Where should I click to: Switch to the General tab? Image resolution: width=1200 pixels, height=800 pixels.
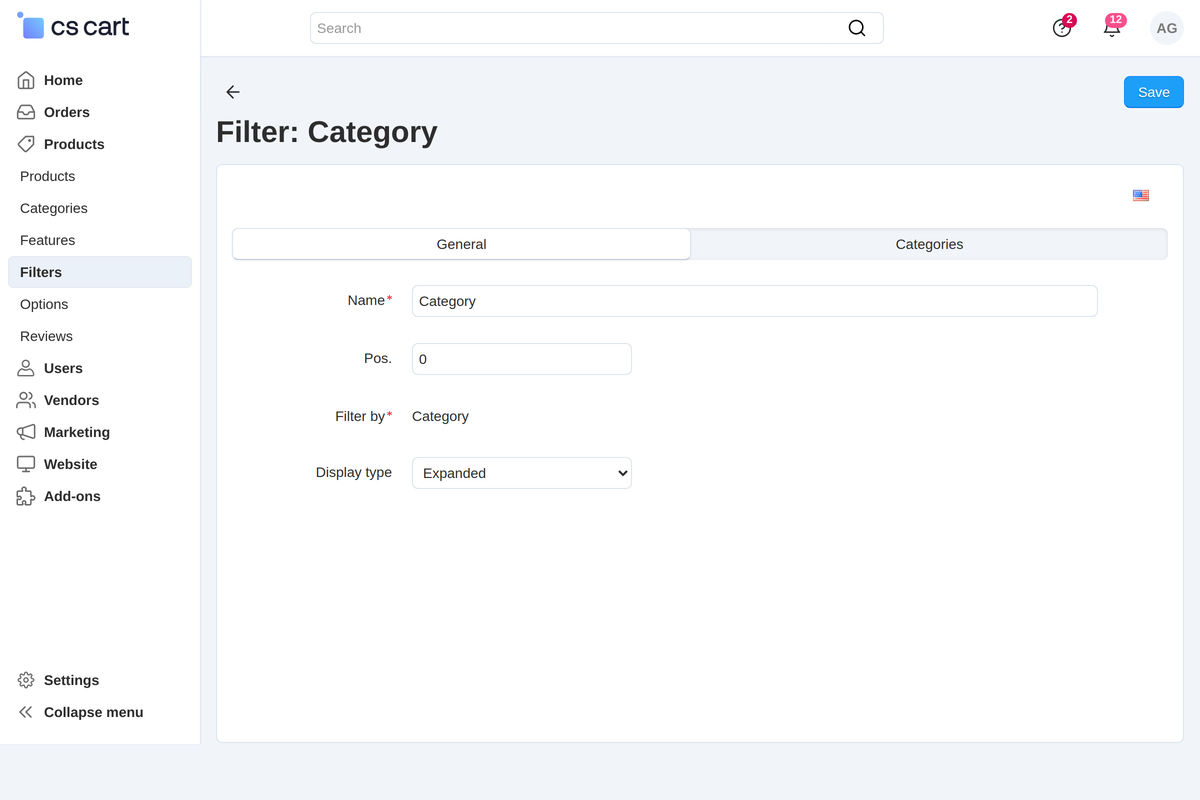click(461, 244)
